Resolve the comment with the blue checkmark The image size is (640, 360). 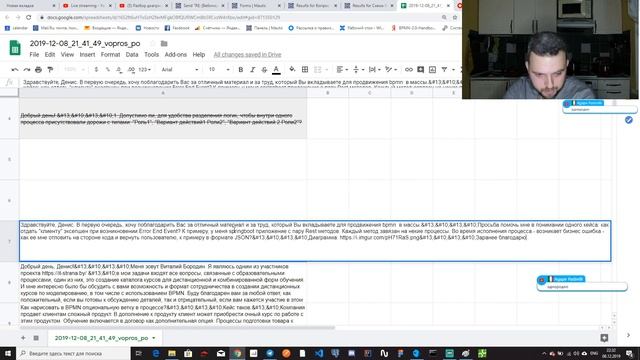click(629, 120)
